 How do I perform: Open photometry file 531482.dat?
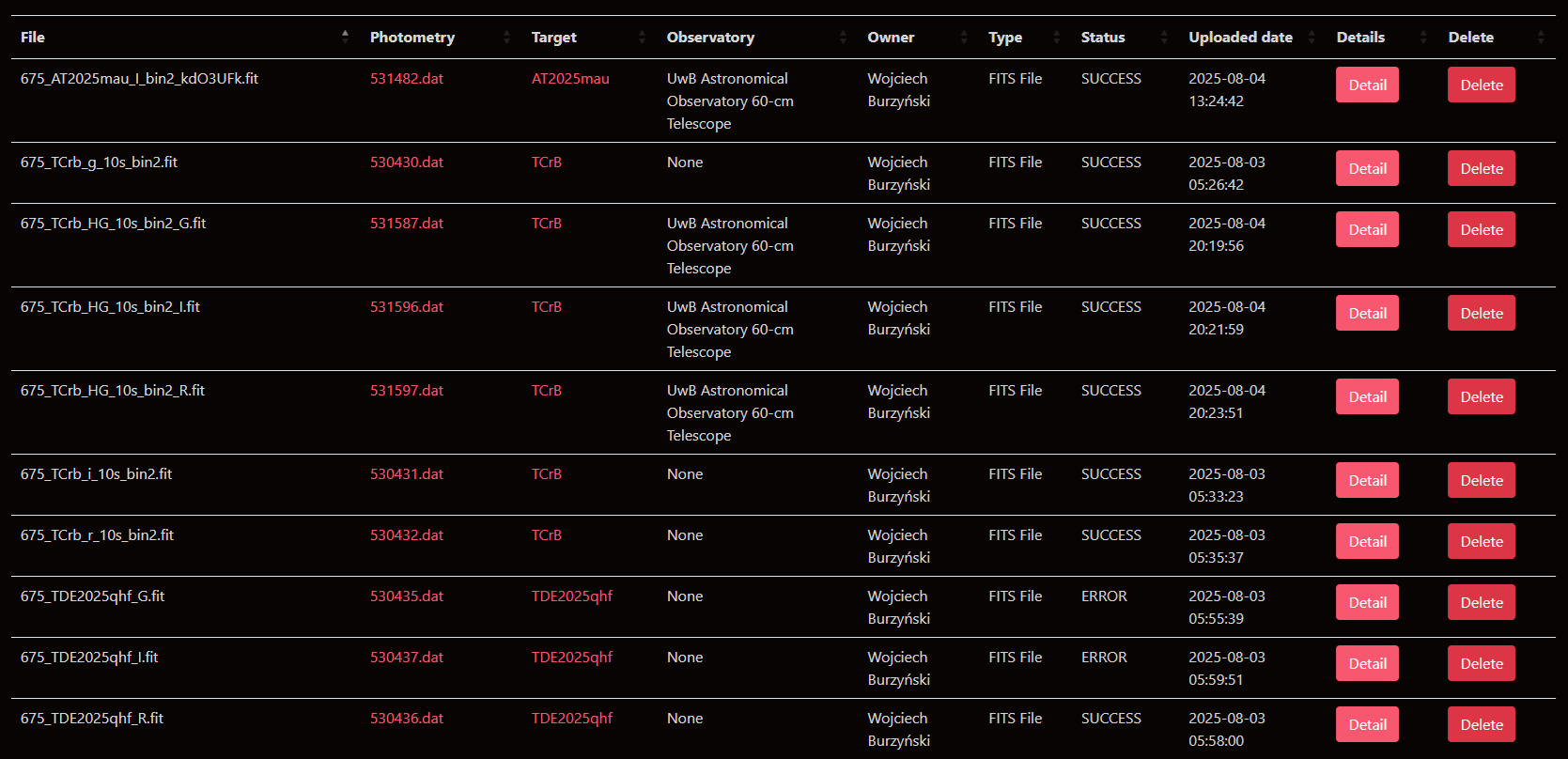[x=407, y=79]
